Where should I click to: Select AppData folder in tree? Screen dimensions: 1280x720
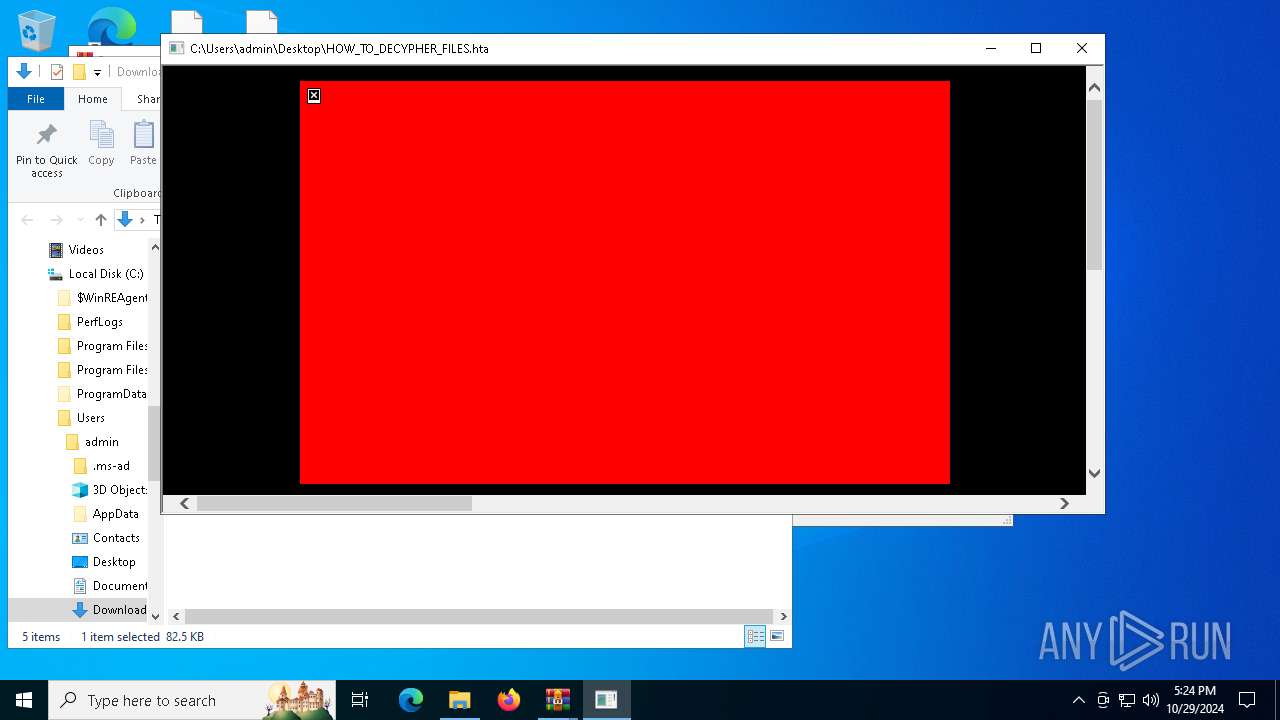(115, 514)
